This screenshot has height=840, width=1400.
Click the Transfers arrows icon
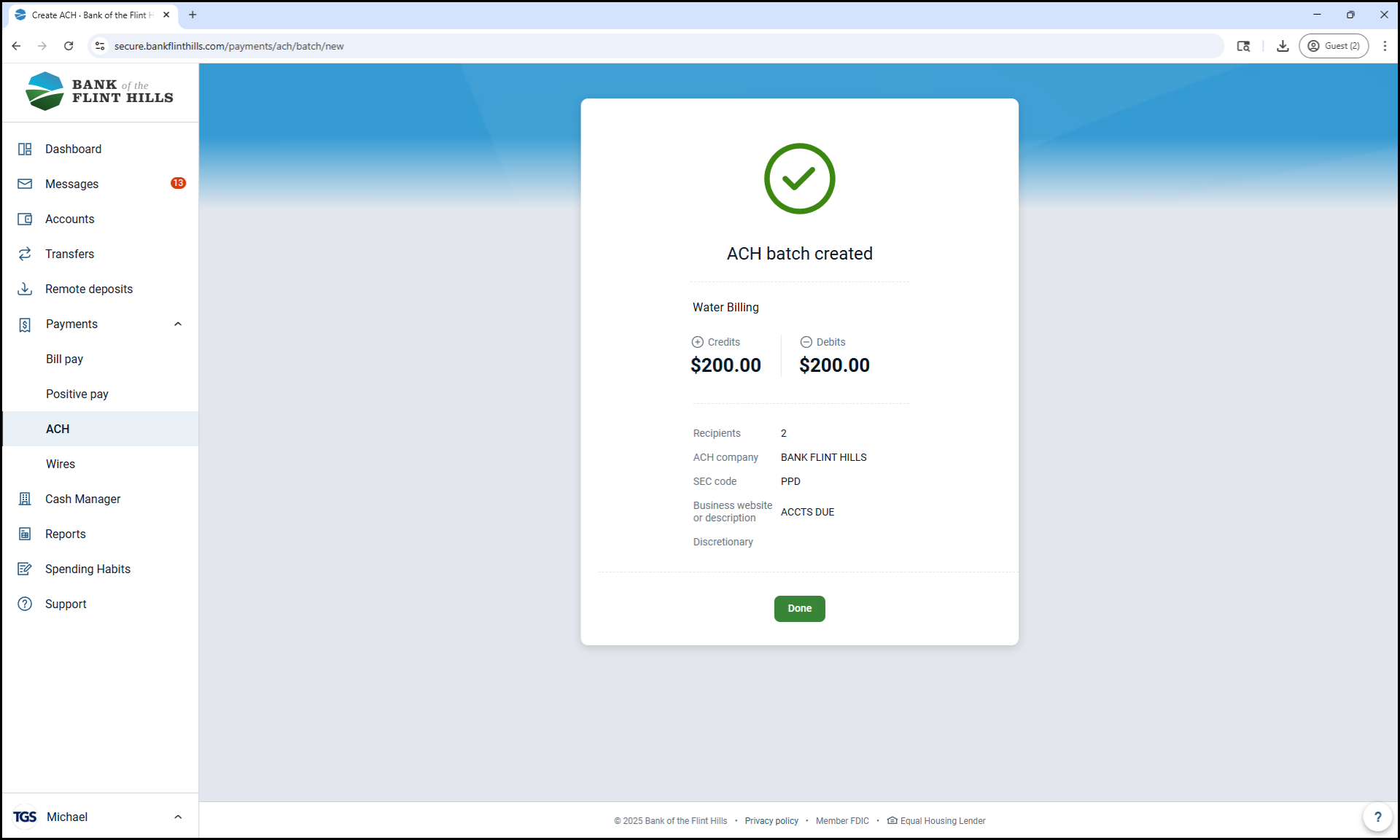tap(25, 254)
